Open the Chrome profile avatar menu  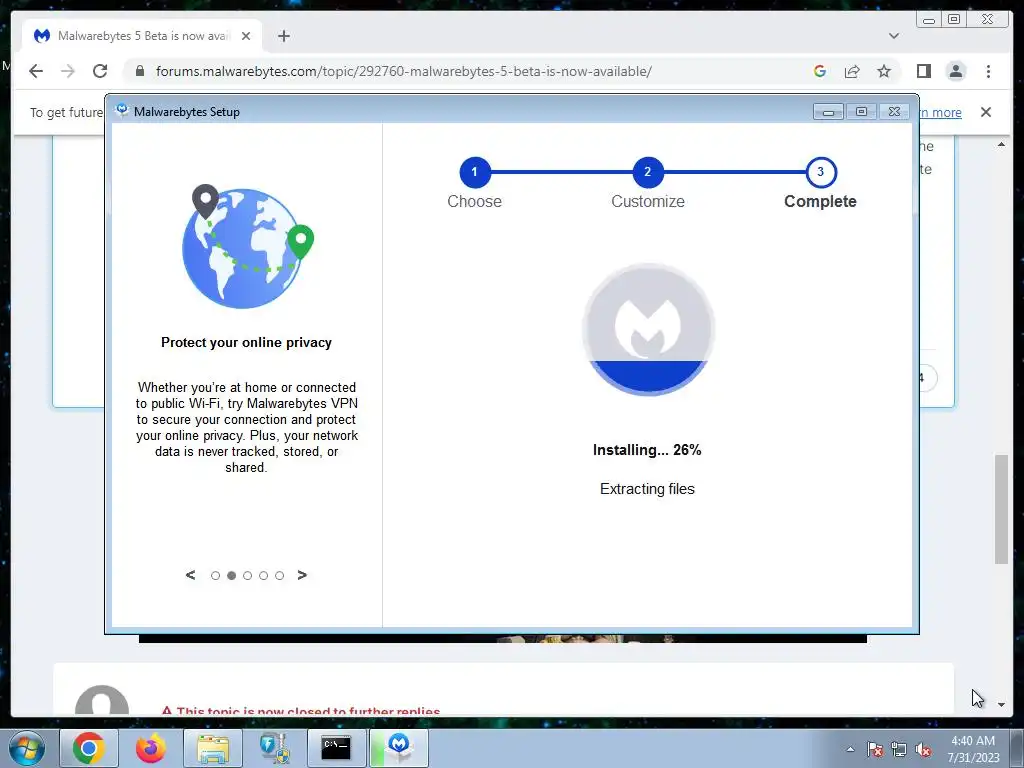coord(955,71)
